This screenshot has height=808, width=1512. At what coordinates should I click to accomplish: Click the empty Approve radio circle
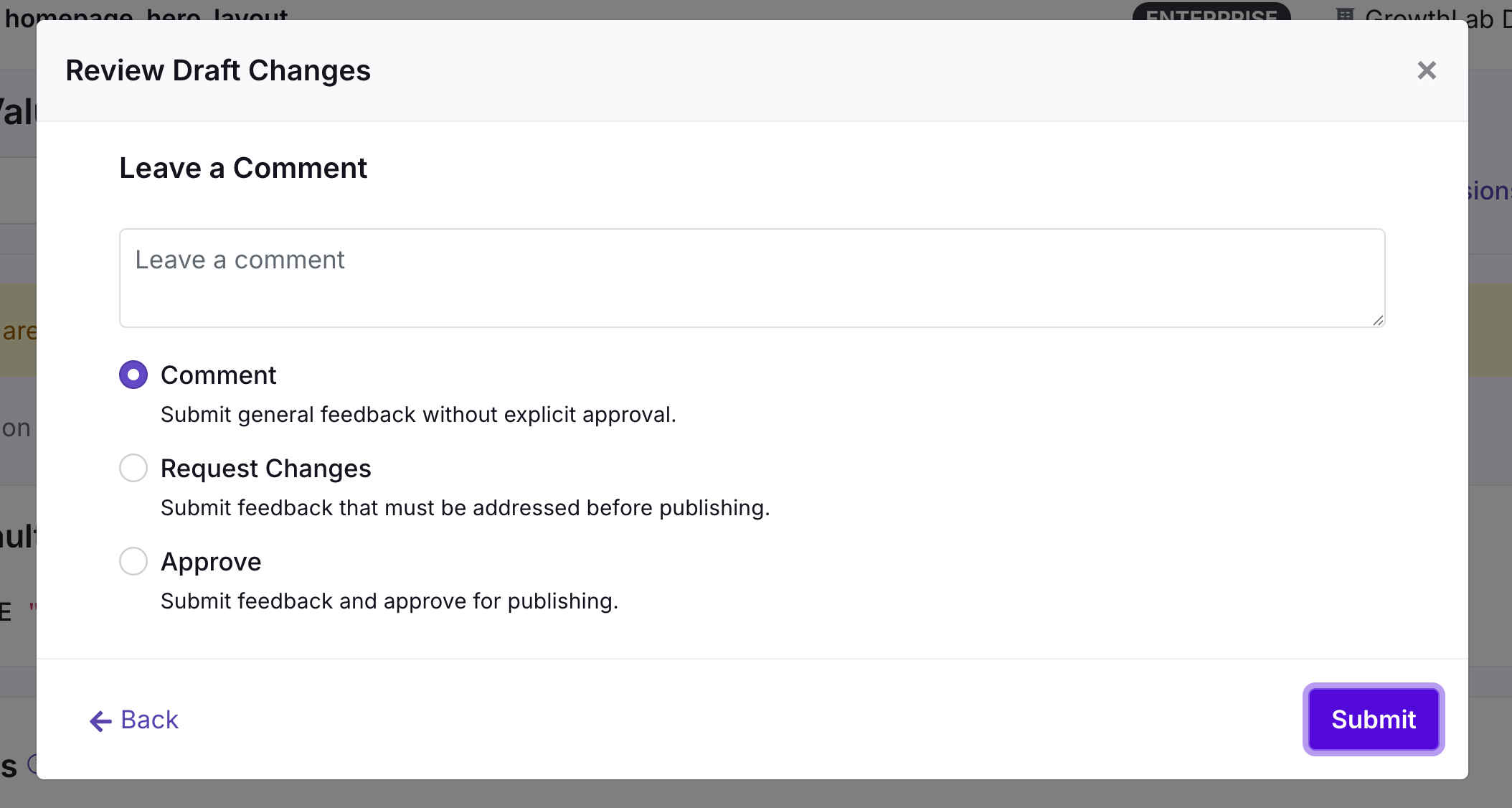(x=133, y=561)
